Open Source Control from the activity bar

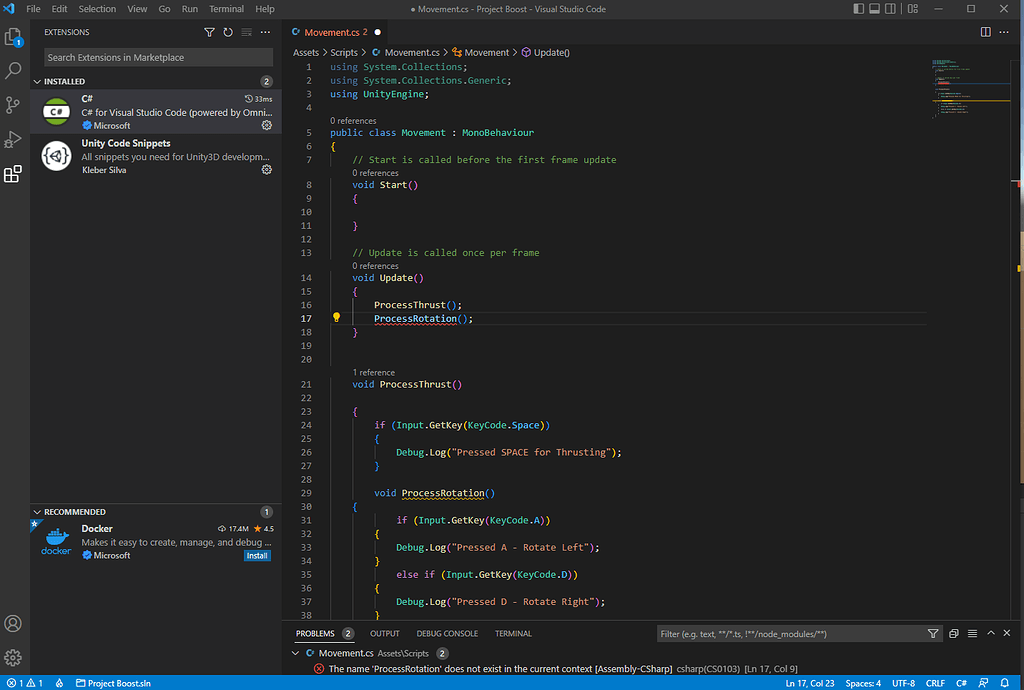13,104
